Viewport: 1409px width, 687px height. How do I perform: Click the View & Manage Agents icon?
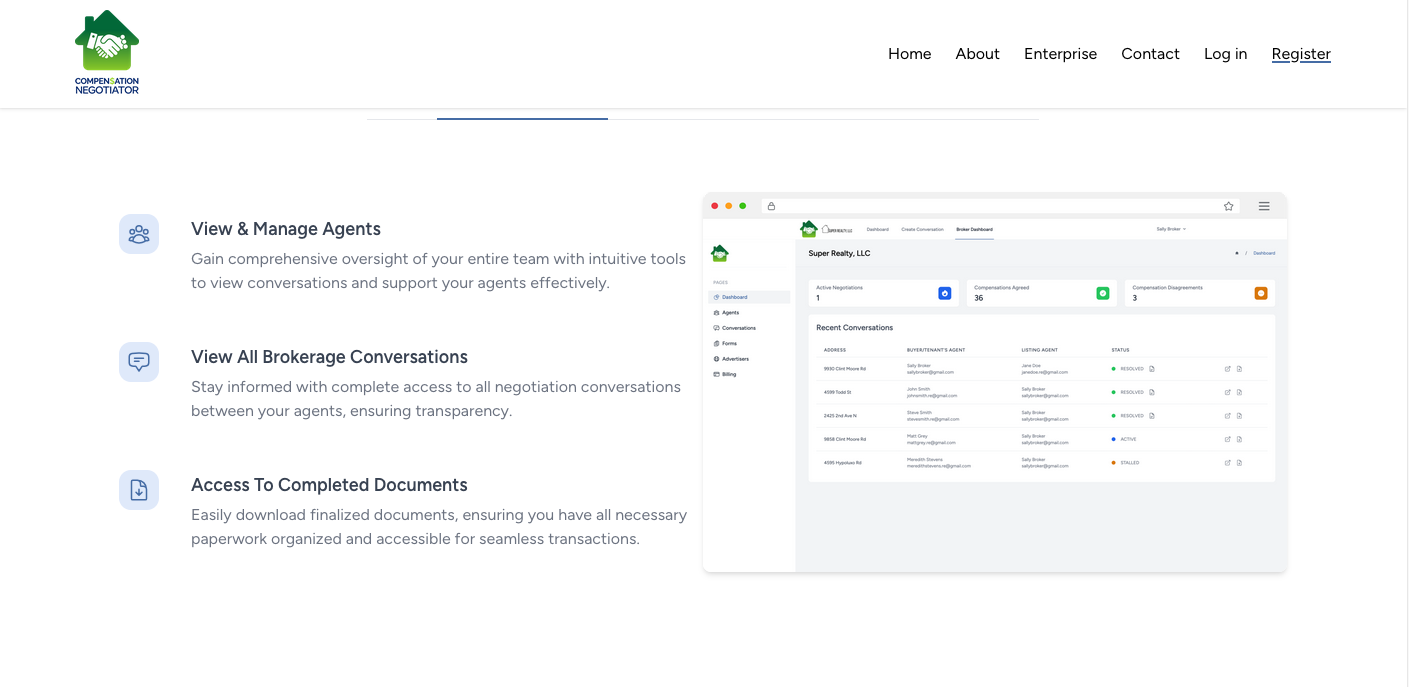[x=139, y=234]
